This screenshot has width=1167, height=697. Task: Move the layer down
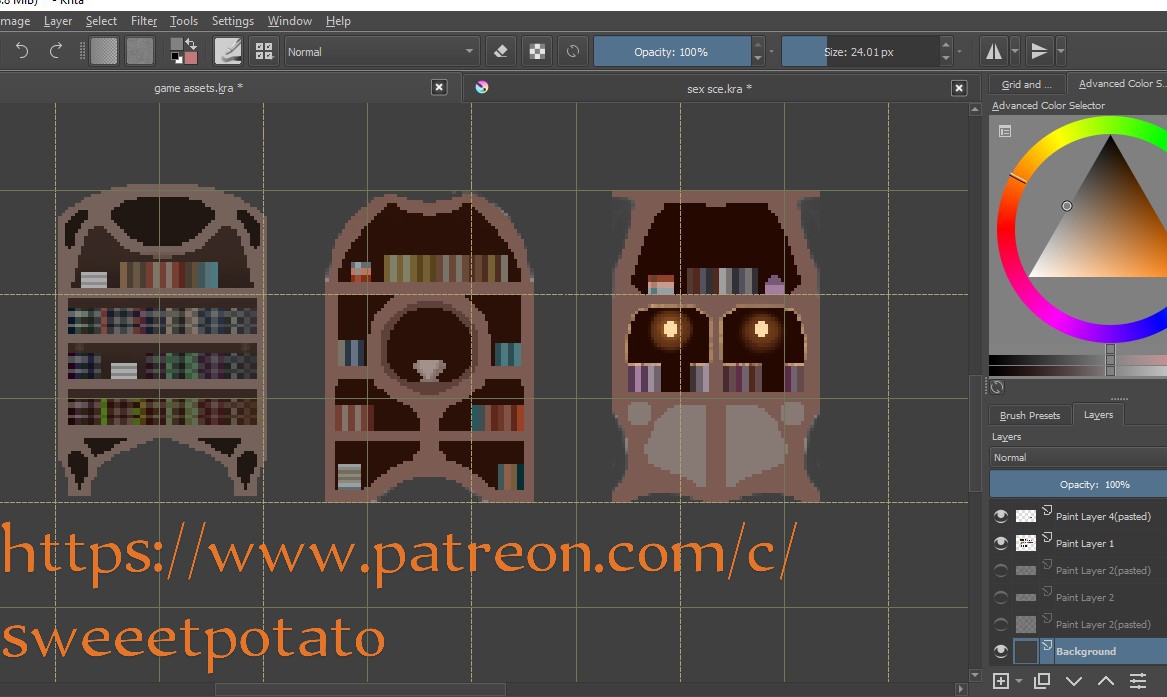point(1073,681)
